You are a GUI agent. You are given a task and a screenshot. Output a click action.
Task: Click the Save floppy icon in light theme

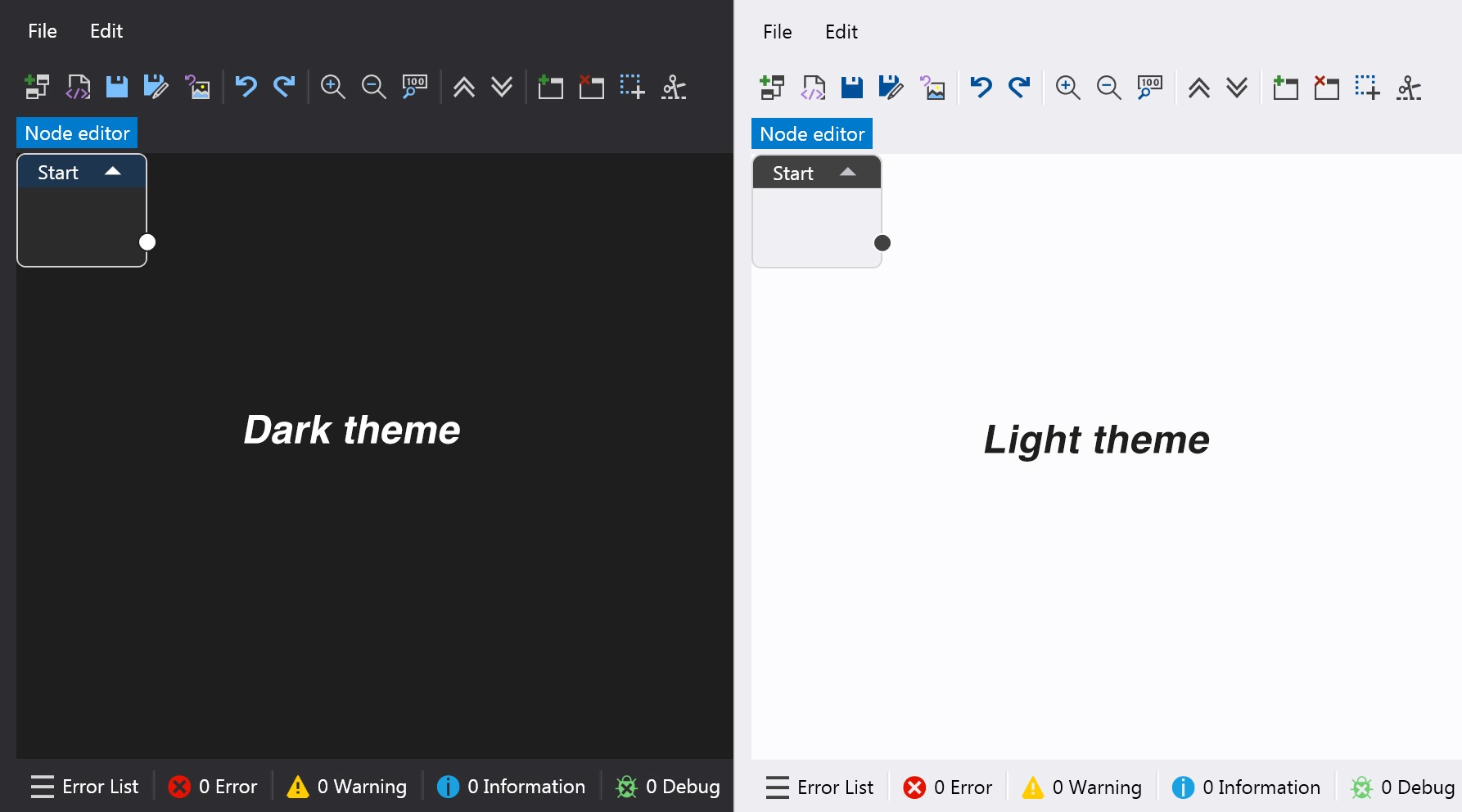[x=851, y=88]
